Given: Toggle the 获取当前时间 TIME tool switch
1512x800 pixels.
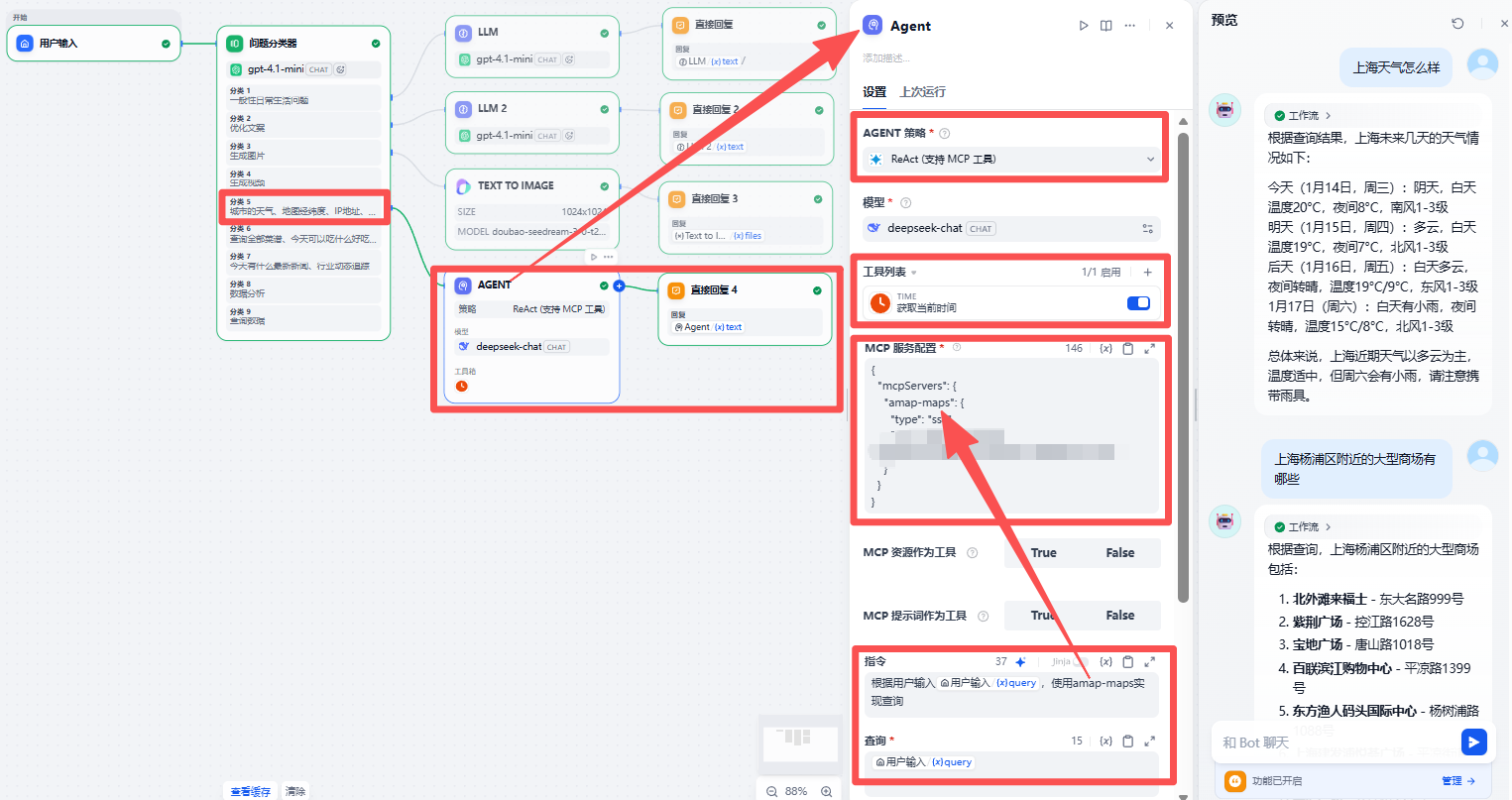Looking at the screenshot, I should (x=1138, y=302).
